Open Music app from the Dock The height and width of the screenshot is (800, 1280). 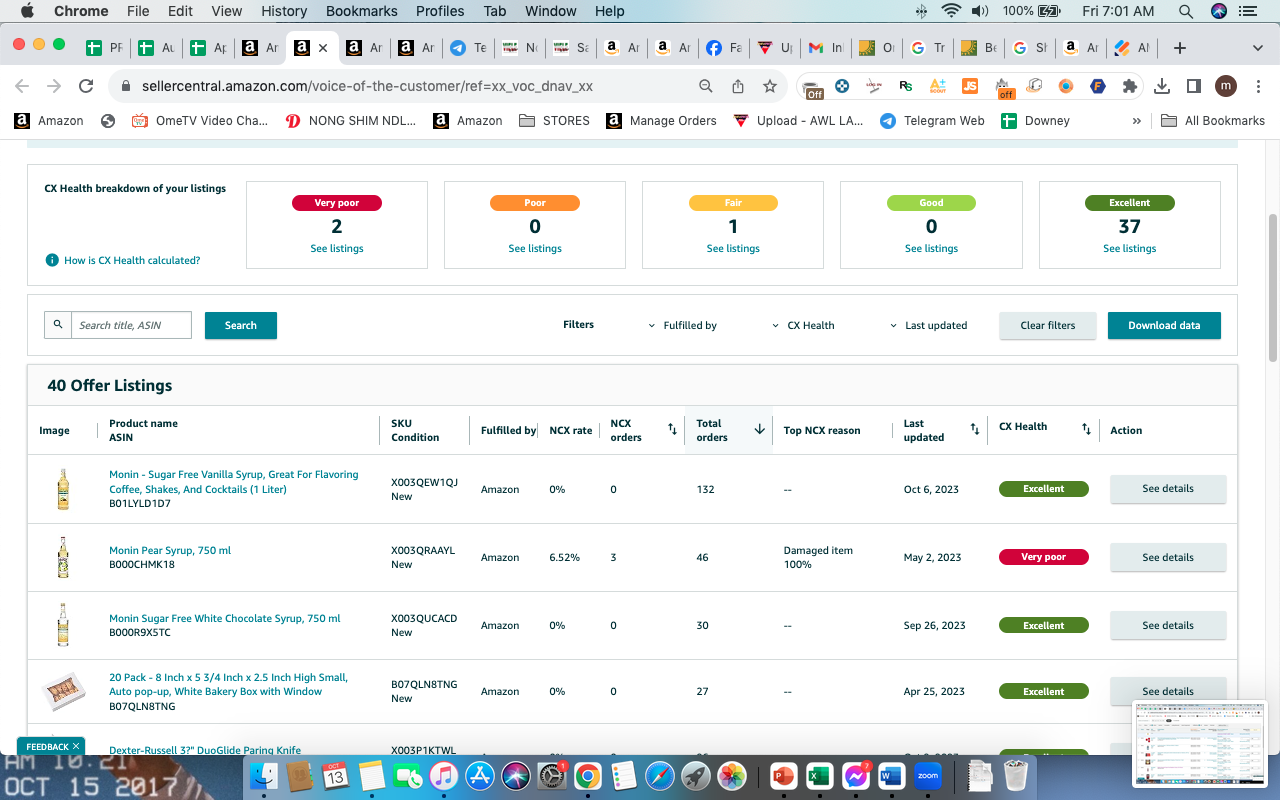(444, 775)
